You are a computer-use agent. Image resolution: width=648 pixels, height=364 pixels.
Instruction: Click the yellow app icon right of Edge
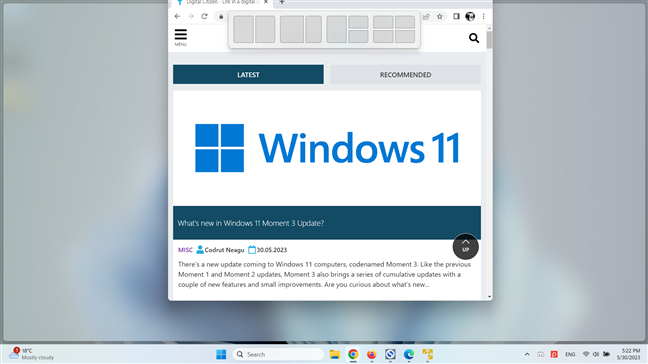tap(427, 354)
